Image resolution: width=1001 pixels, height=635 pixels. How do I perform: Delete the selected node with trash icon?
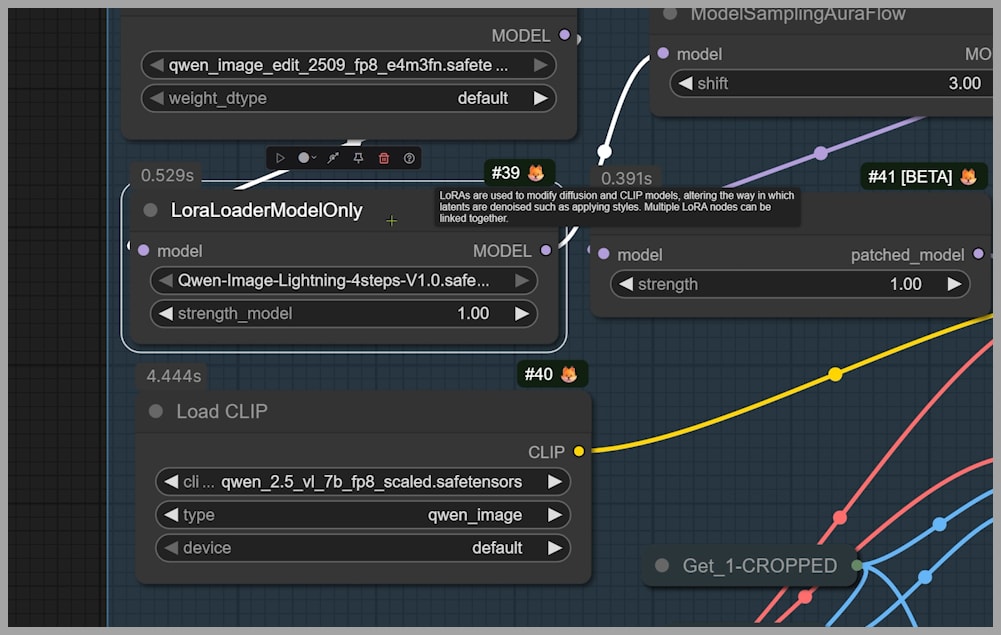pyautogui.click(x=384, y=158)
